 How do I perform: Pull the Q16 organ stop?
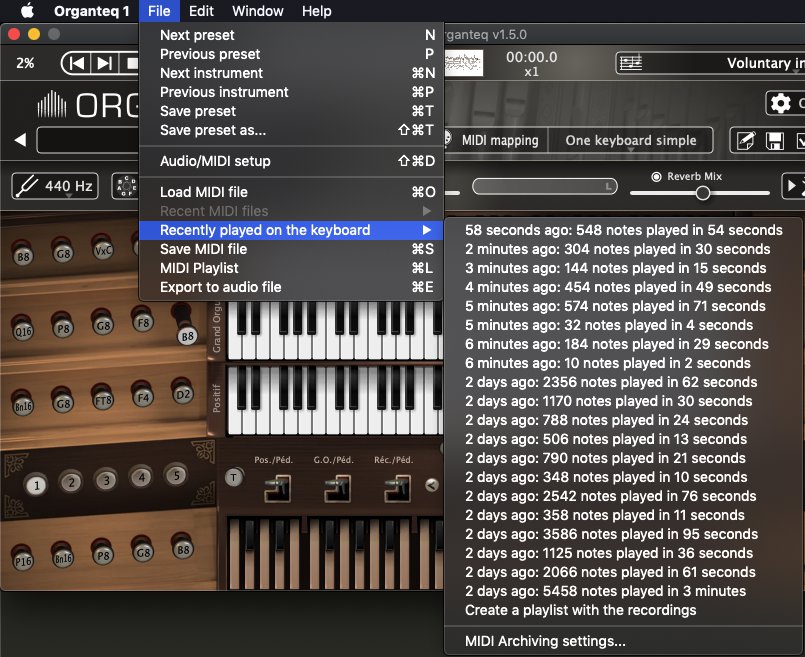pyautogui.click(x=23, y=331)
